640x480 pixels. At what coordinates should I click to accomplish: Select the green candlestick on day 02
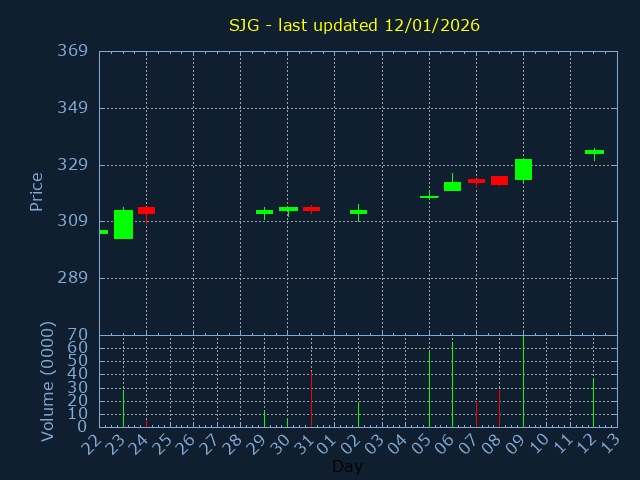[x=358, y=212]
